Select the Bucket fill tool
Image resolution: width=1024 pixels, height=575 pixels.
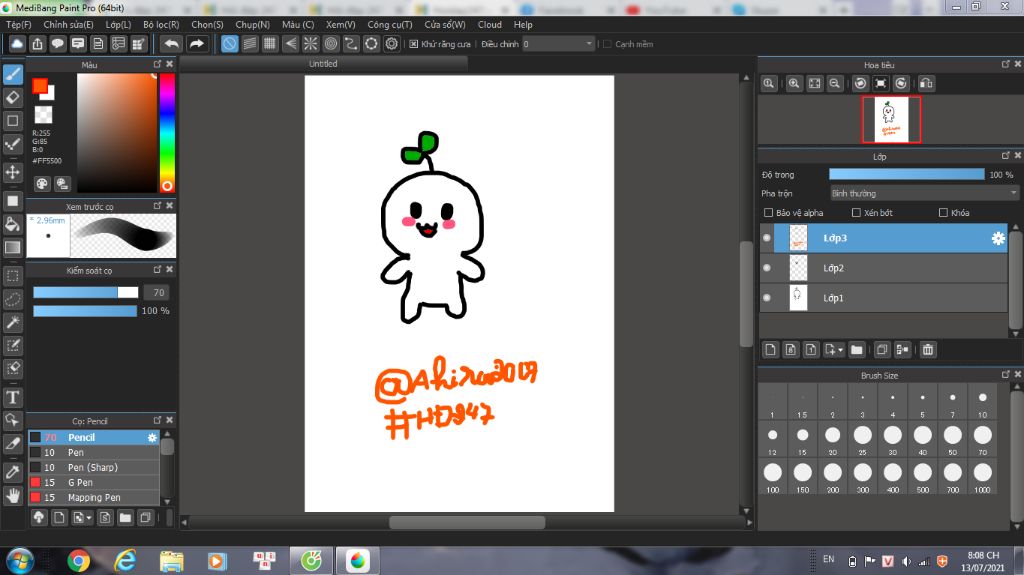click(x=12, y=224)
